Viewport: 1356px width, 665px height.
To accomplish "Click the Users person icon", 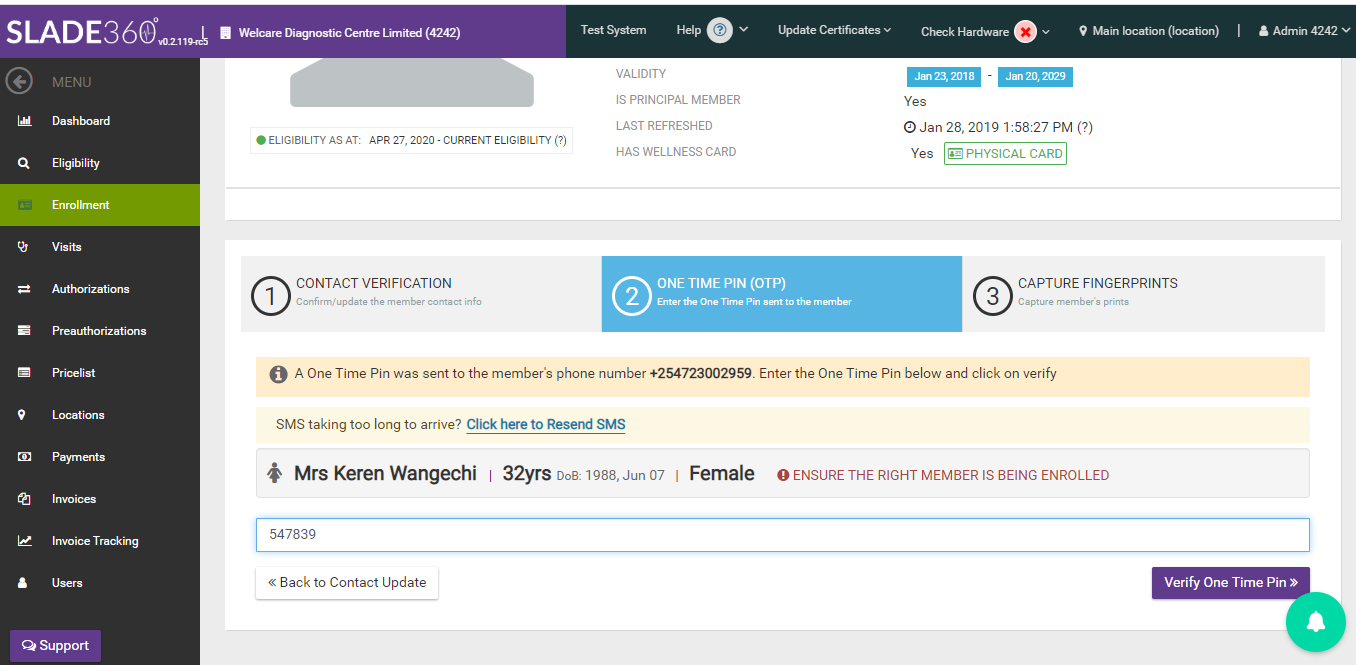I will click(24, 583).
